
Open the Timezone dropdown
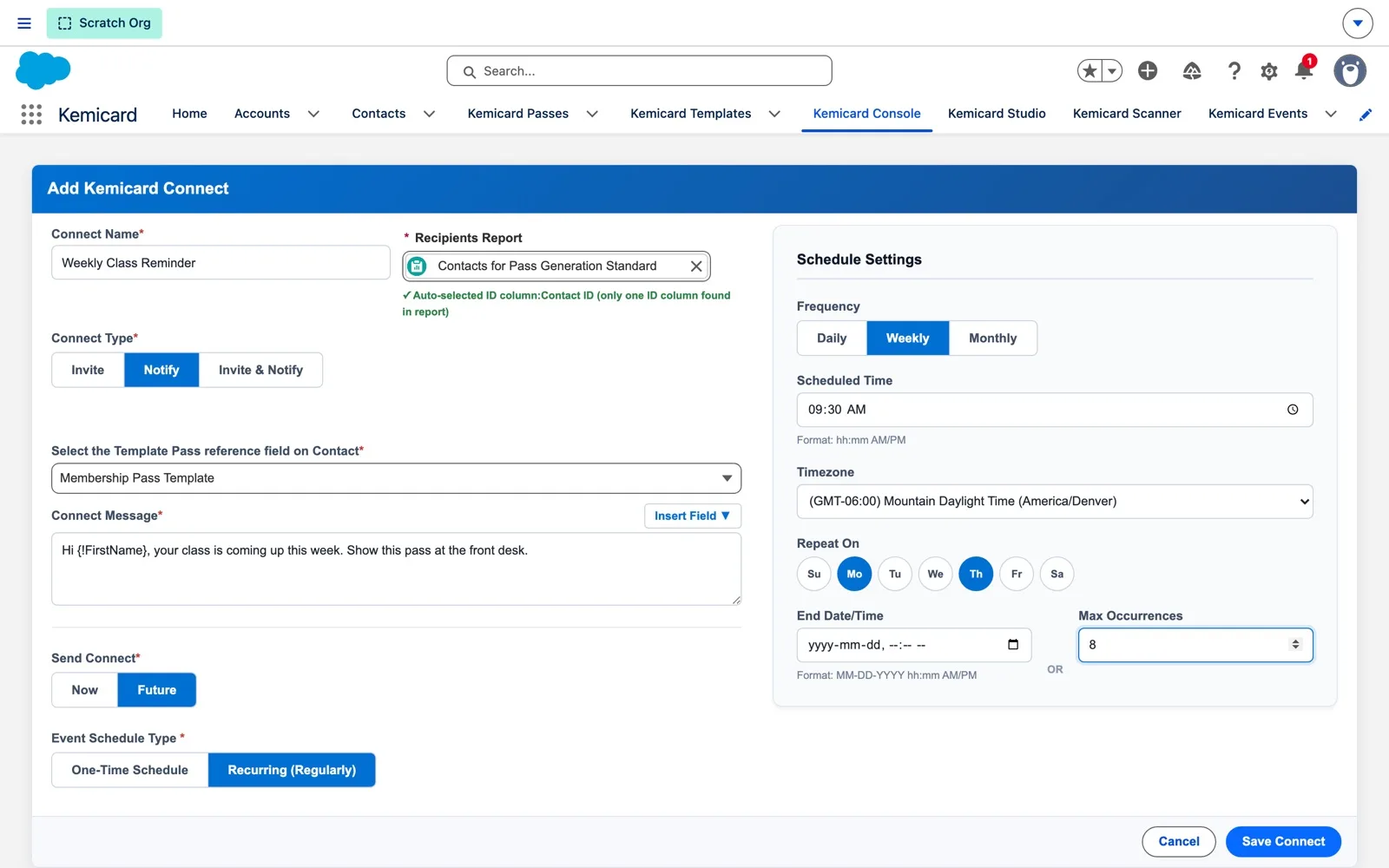pyautogui.click(x=1055, y=502)
